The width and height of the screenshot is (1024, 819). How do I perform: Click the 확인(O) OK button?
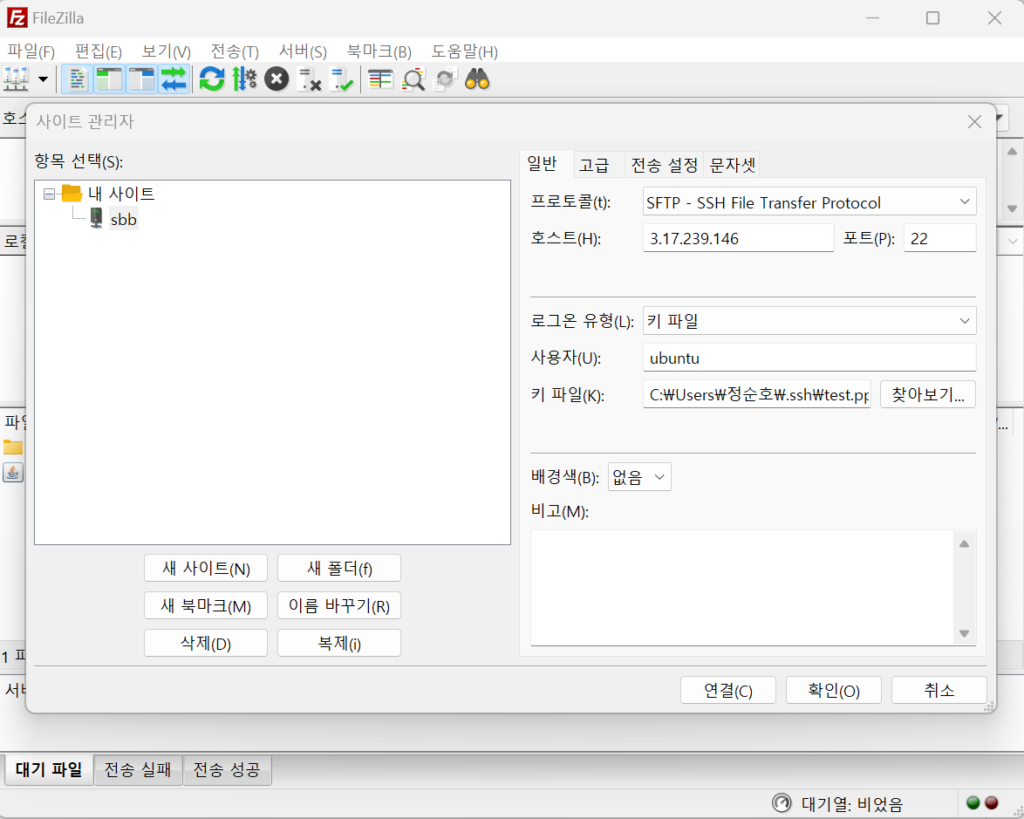[833, 690]
